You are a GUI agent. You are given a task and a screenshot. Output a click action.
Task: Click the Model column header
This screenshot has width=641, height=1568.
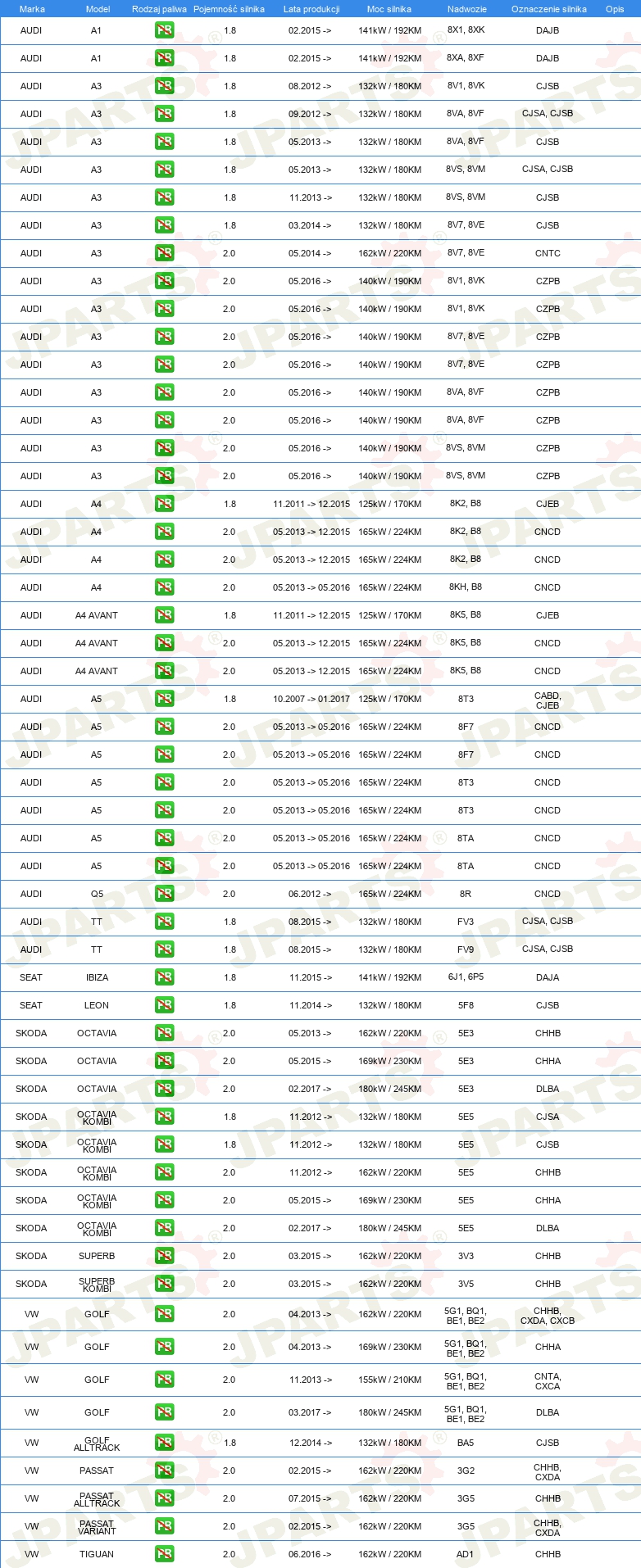pyautogui.click(x=98, y=9)
